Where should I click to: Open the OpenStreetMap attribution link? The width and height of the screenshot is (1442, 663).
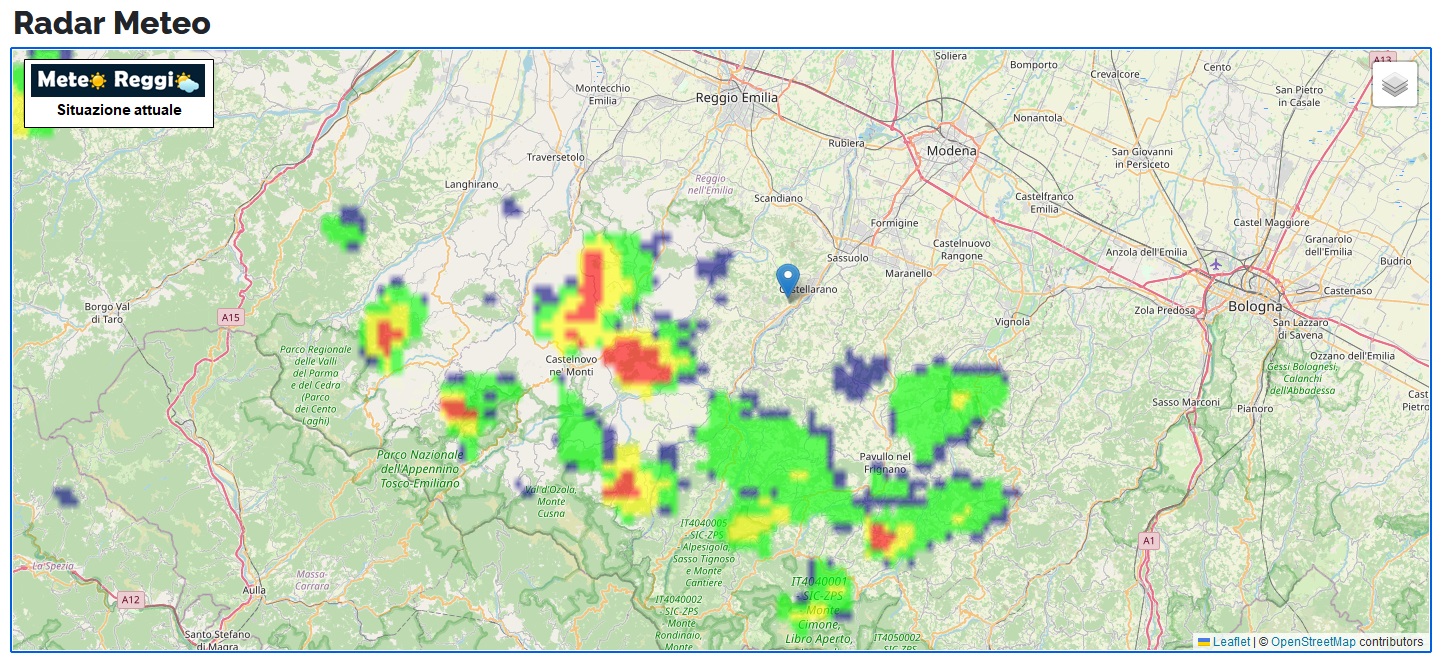1313,642
